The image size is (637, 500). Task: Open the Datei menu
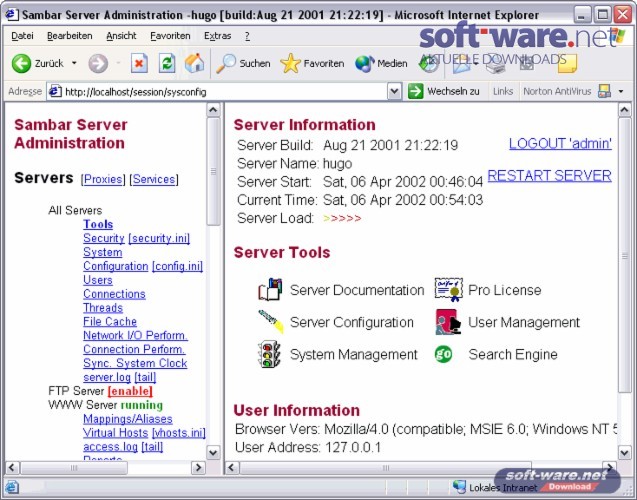[22, 36]
